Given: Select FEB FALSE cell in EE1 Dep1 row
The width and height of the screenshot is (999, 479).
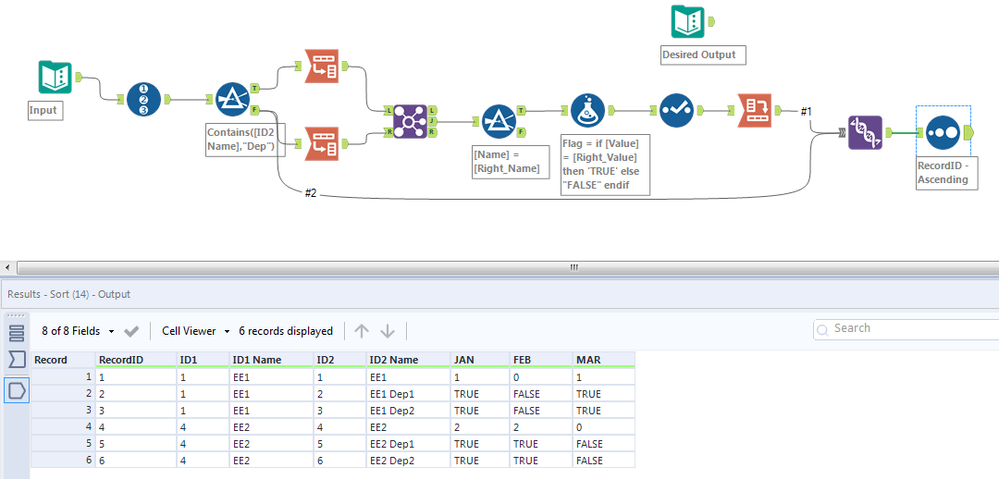Looking at the screenshot, I should 540,394.
